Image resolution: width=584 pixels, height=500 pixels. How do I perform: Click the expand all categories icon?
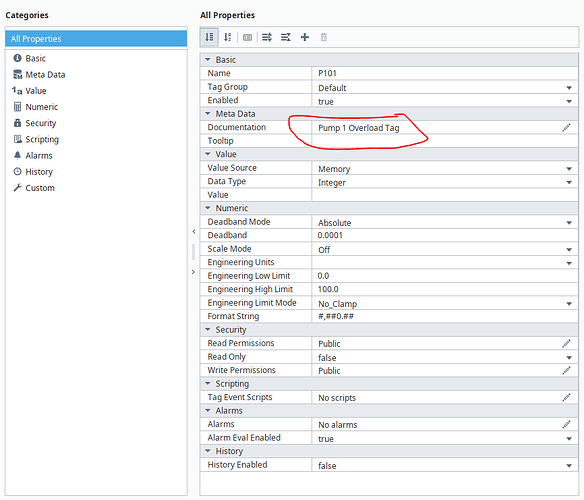(267, 37)
